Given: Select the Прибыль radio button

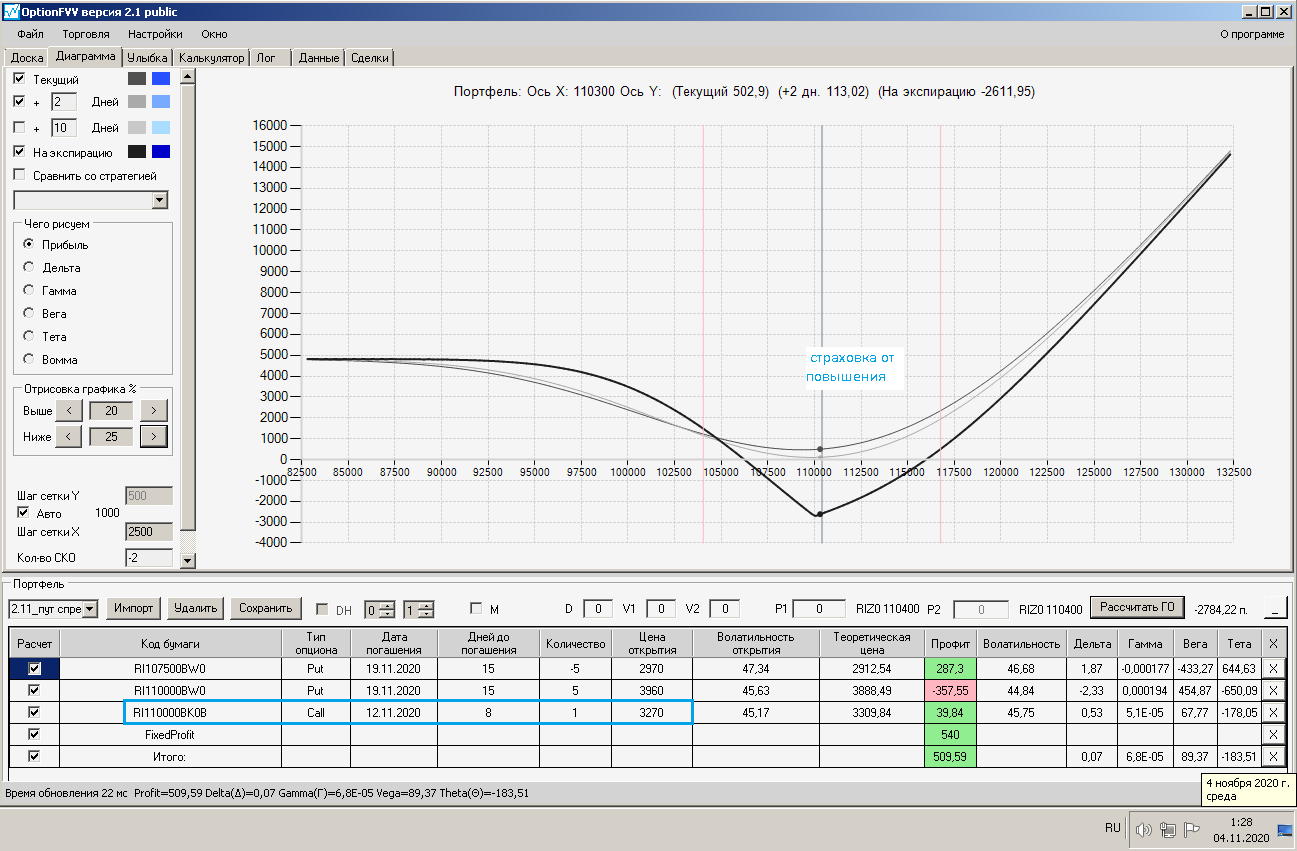Looking at the screenshot, I should (x=29, y=244).
